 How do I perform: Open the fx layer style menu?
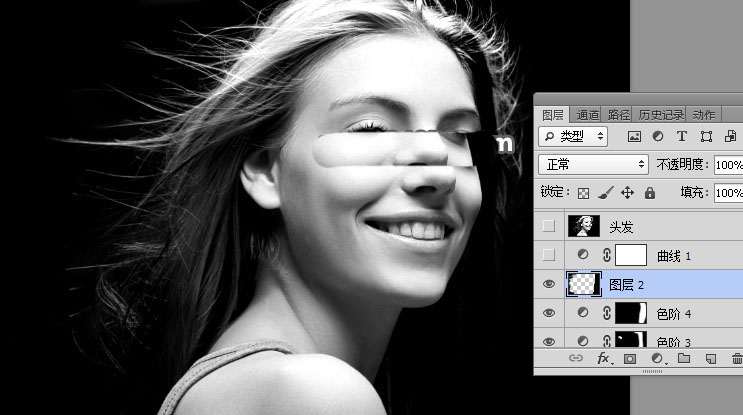603,358
